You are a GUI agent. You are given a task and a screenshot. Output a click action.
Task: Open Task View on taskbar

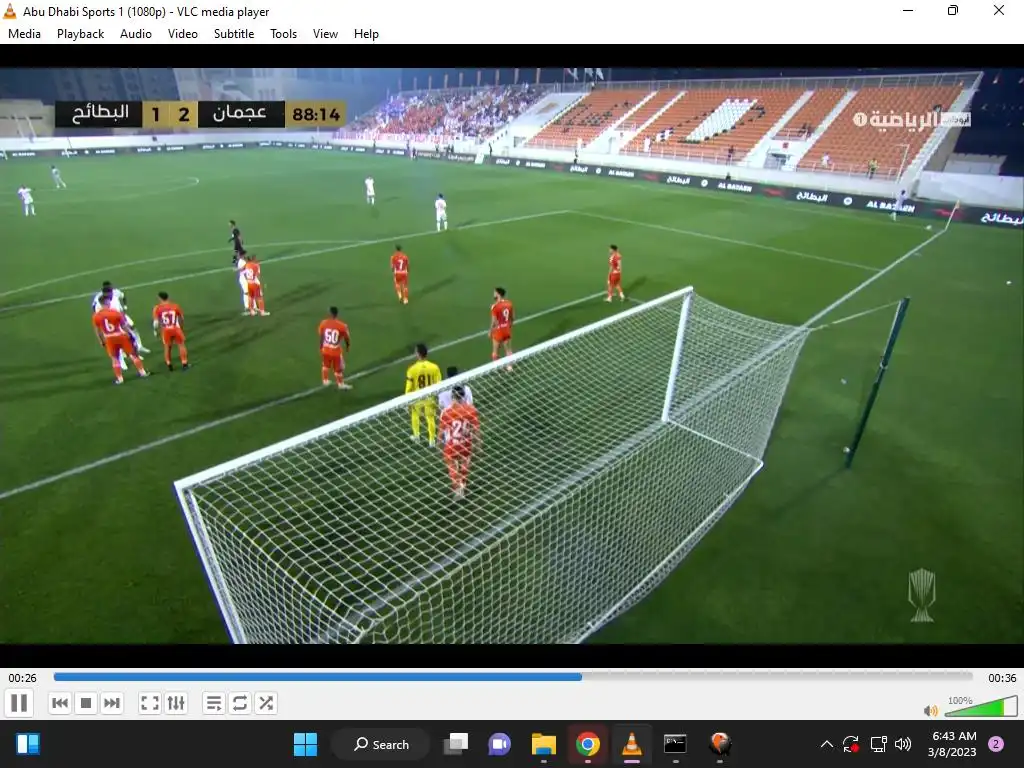tap(456, 744)
